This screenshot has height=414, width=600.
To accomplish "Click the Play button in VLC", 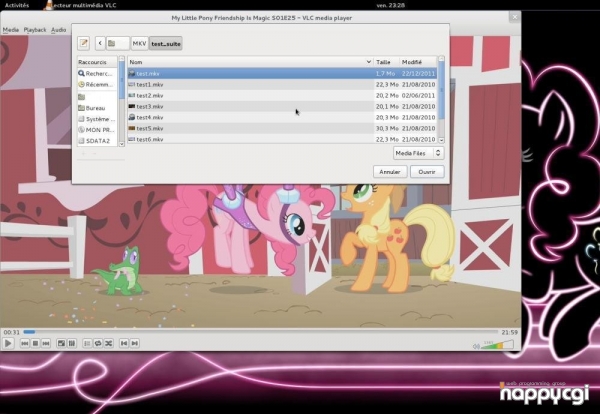I will coord(8,343).
